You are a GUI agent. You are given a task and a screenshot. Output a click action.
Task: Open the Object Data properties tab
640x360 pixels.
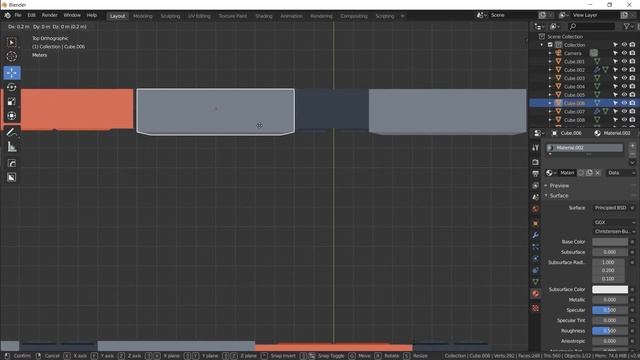(x=535, y=282)
